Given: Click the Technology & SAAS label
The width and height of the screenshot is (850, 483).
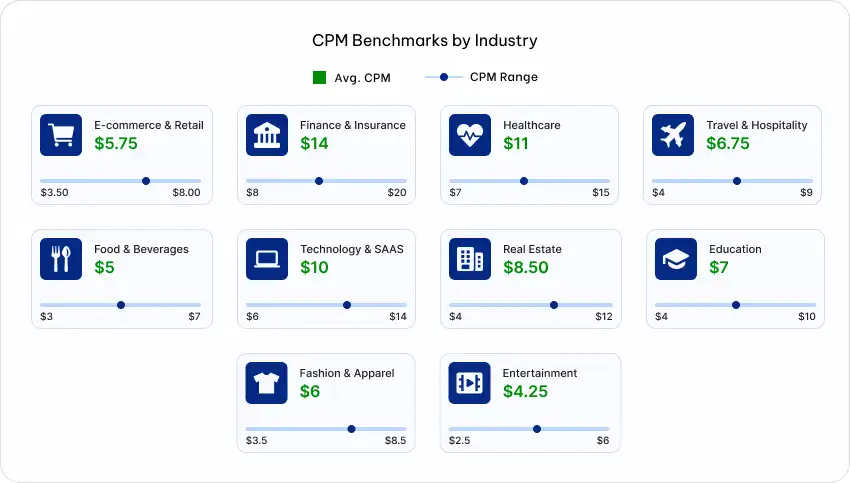Looking at the screenshot, I should coord(352,249).
